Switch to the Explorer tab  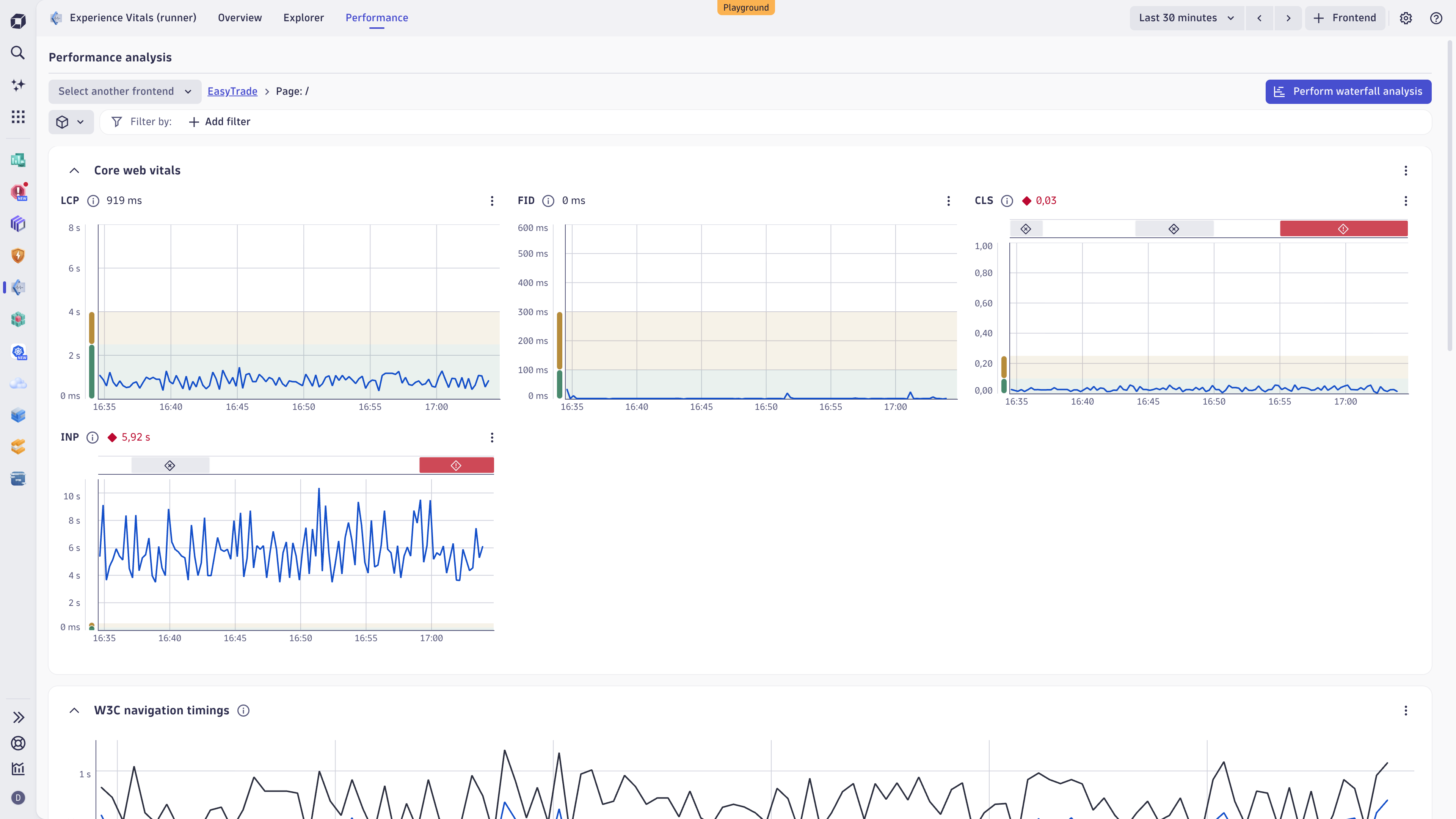303,17
